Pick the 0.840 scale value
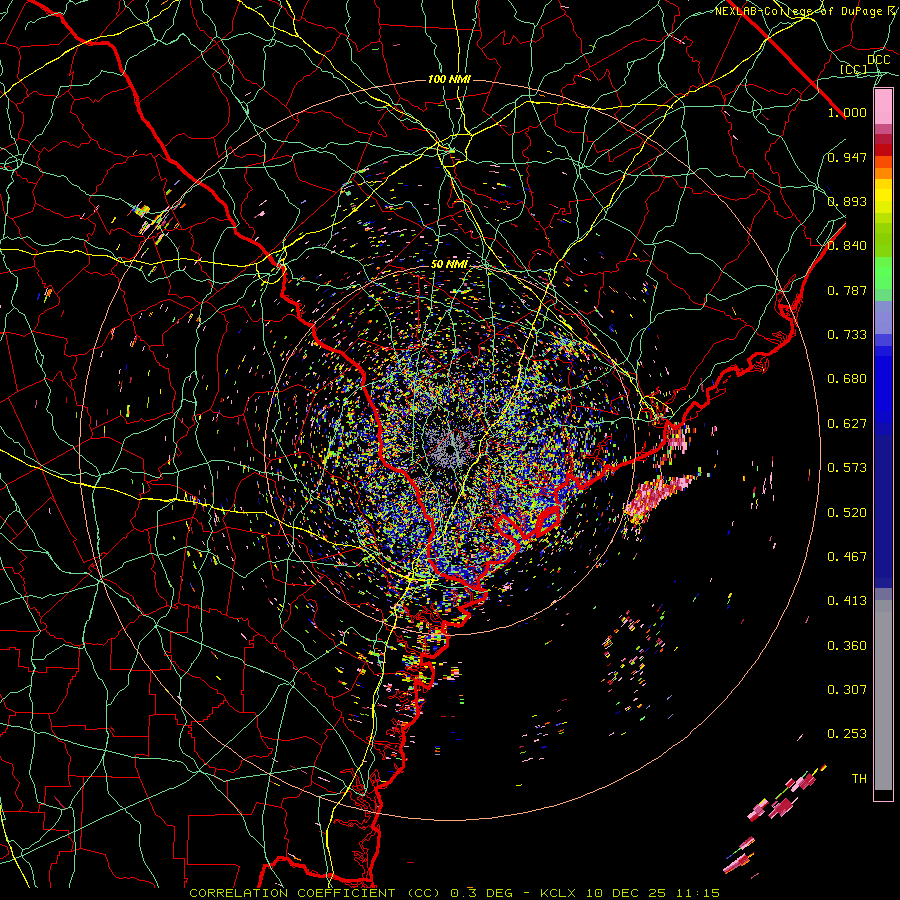Screen dimensions: 900x900 click(847, 246)
